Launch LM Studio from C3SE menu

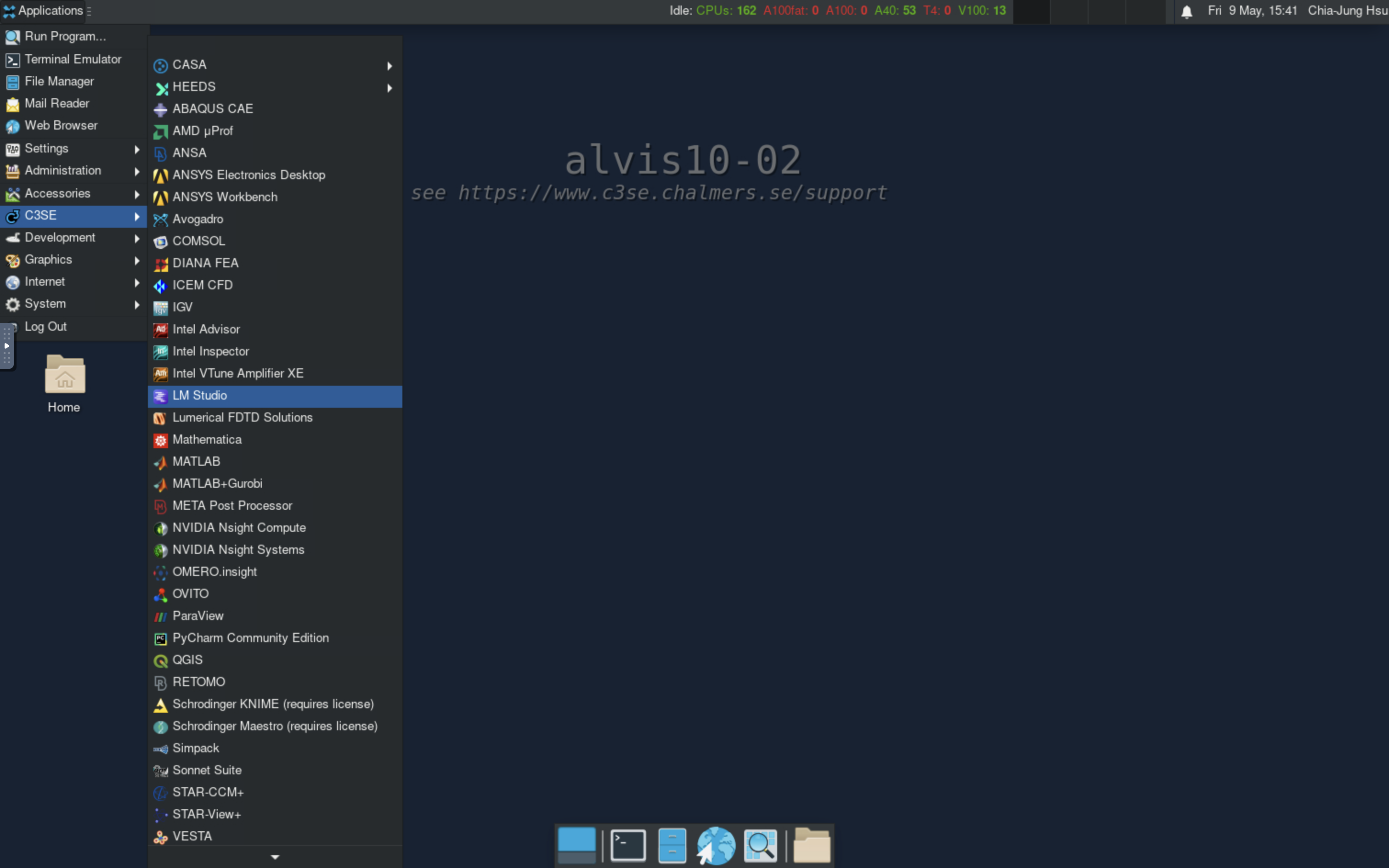pos(200,395)
